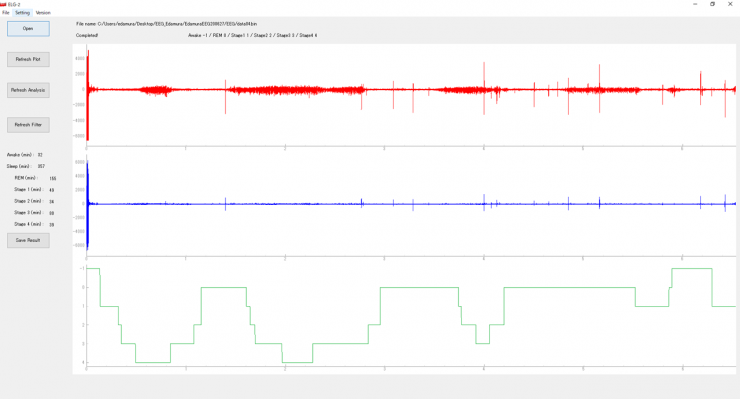Restore down the ELG-2 window
The image size is (740, 399).
[x=713, y=4]
